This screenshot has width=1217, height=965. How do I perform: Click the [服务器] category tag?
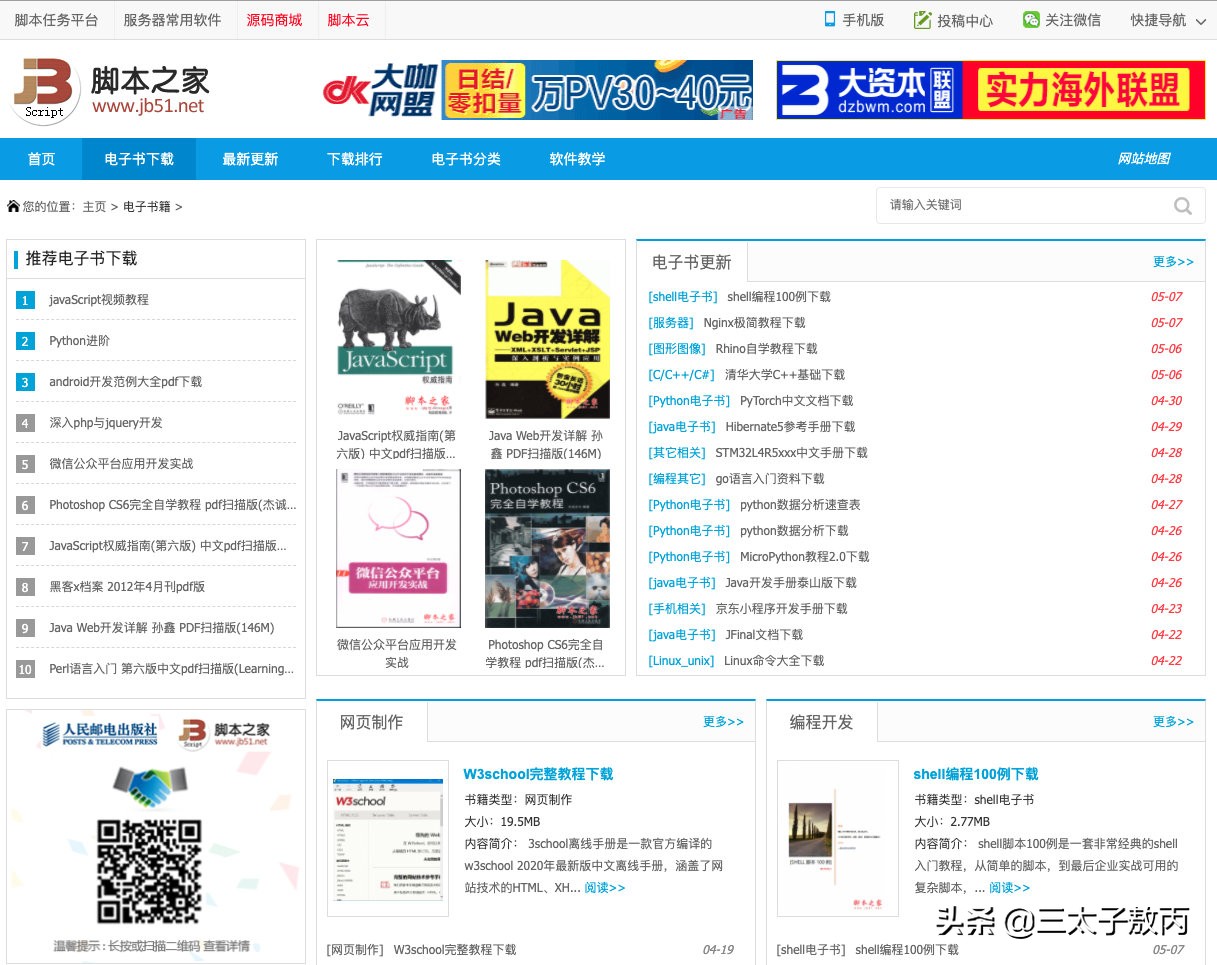point(671,323)
